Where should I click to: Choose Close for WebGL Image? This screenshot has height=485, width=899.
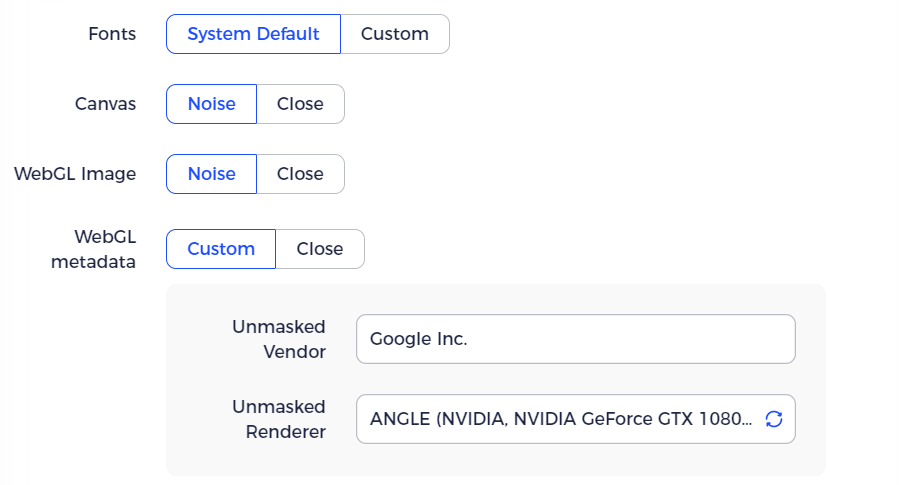(300, 174)
